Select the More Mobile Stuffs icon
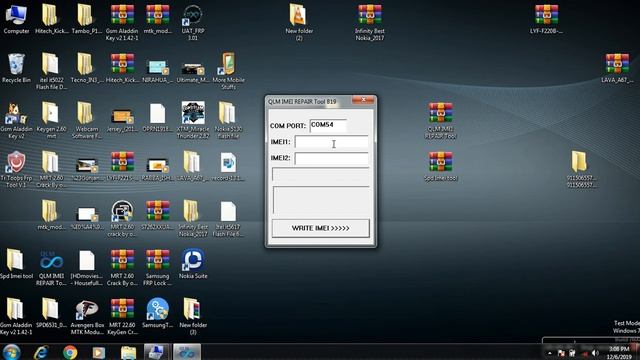Viewport: 640px width, 360px height. 228,71
